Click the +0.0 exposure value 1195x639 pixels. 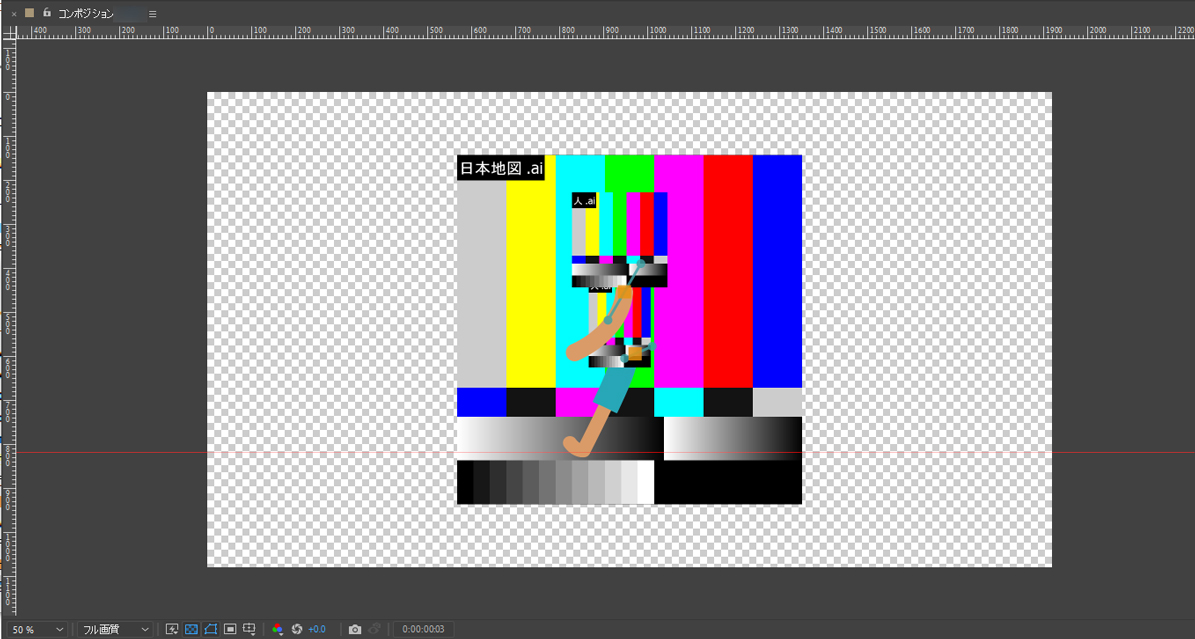[x=317, y=629]
